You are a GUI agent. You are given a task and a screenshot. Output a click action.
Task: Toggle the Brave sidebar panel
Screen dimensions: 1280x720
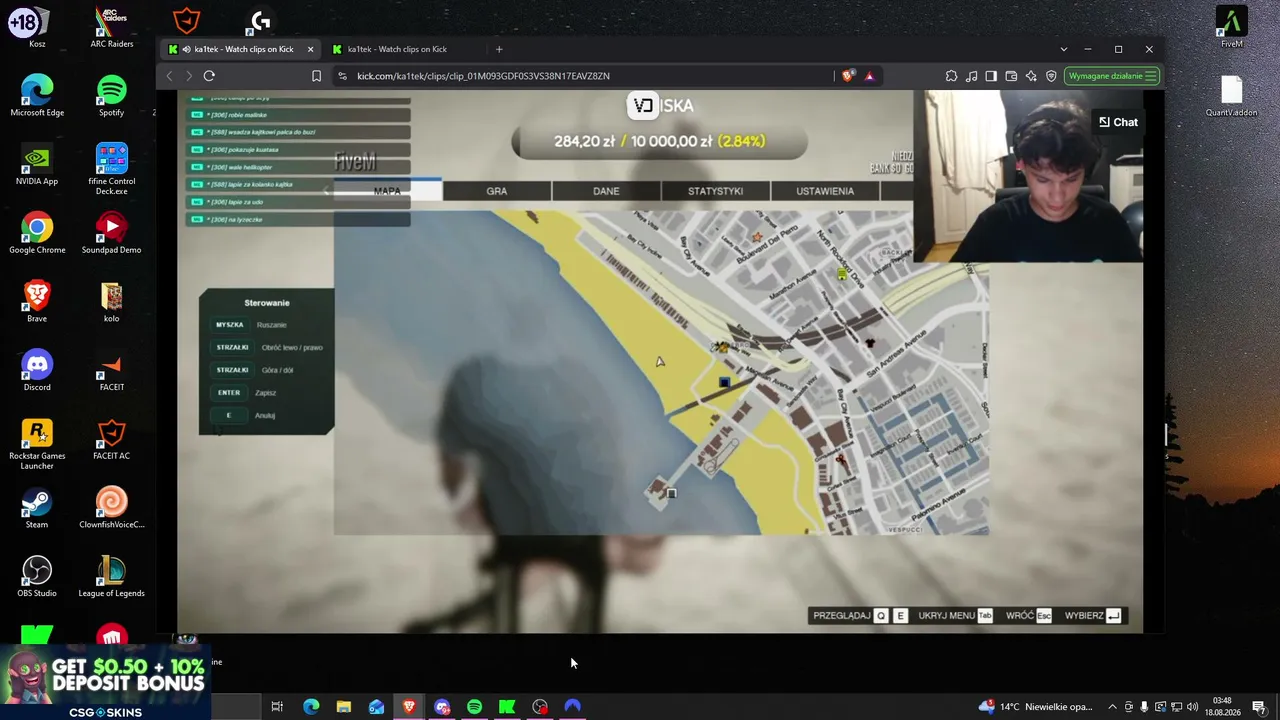coord(991,76)
